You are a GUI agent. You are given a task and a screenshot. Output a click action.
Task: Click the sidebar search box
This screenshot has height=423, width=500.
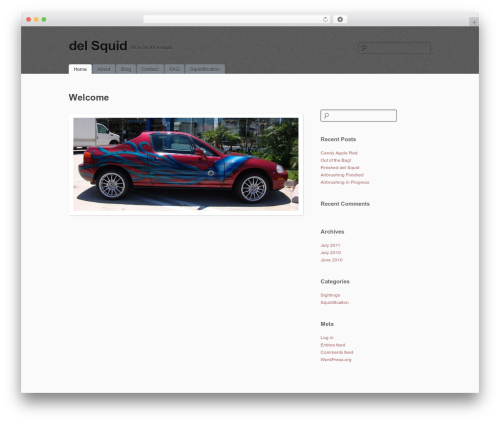click(358, 115)
